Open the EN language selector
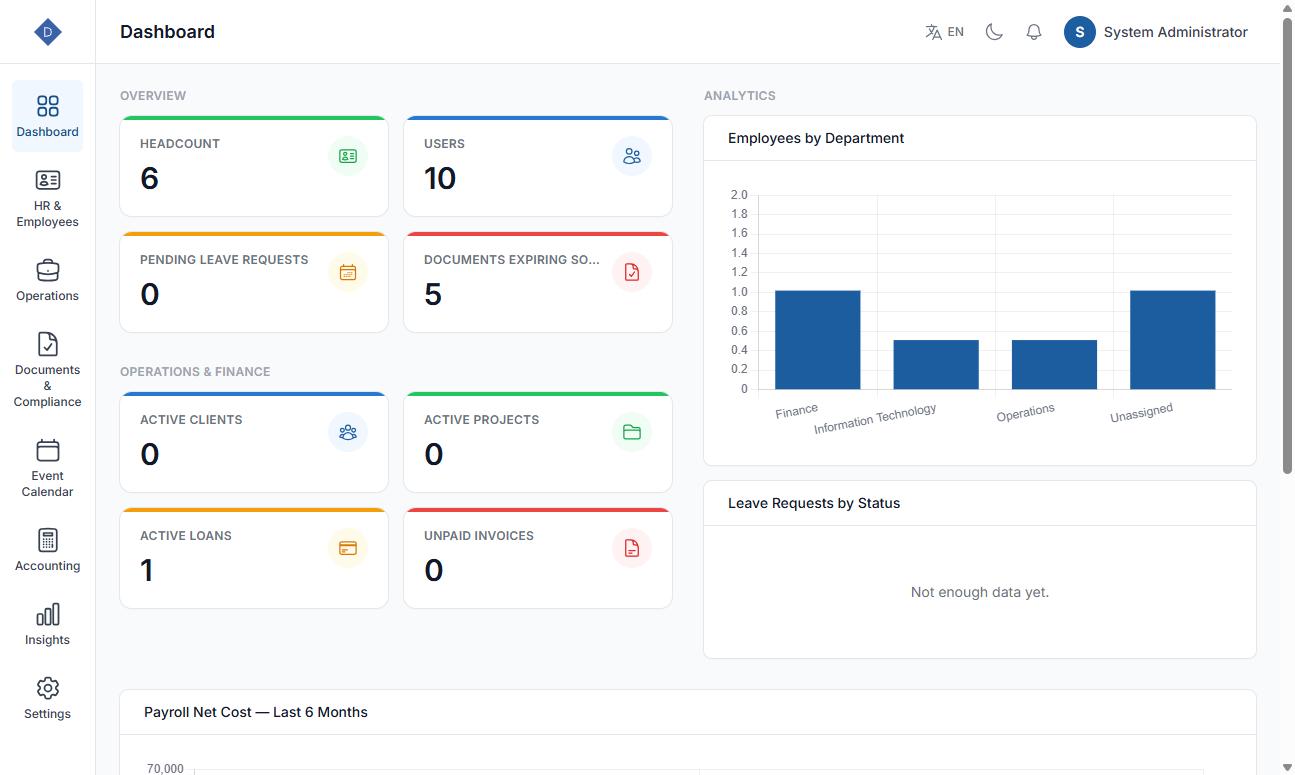This screenshot has width=1295, height=775. [945, 32]
